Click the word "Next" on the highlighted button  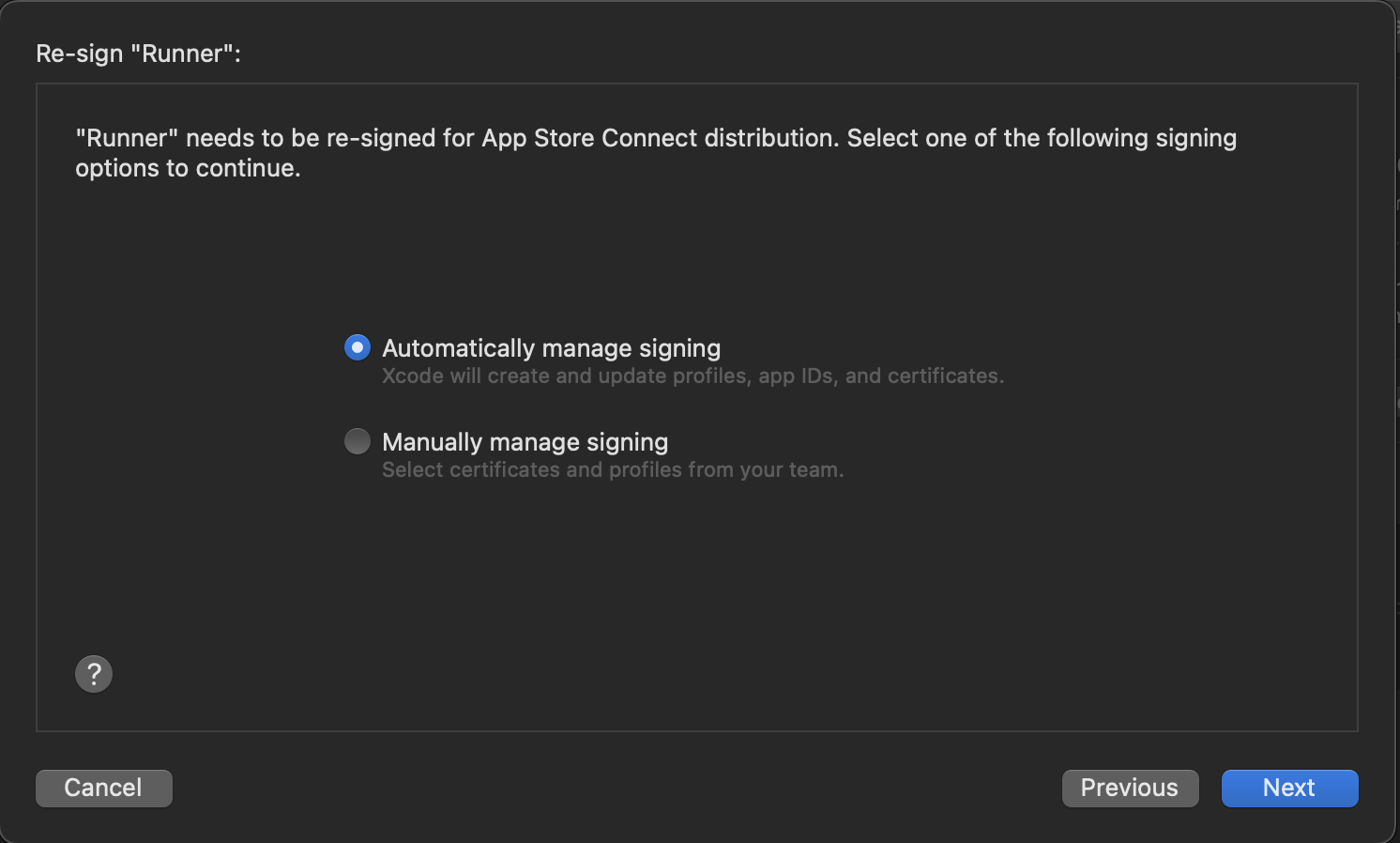coord(1289,788)
